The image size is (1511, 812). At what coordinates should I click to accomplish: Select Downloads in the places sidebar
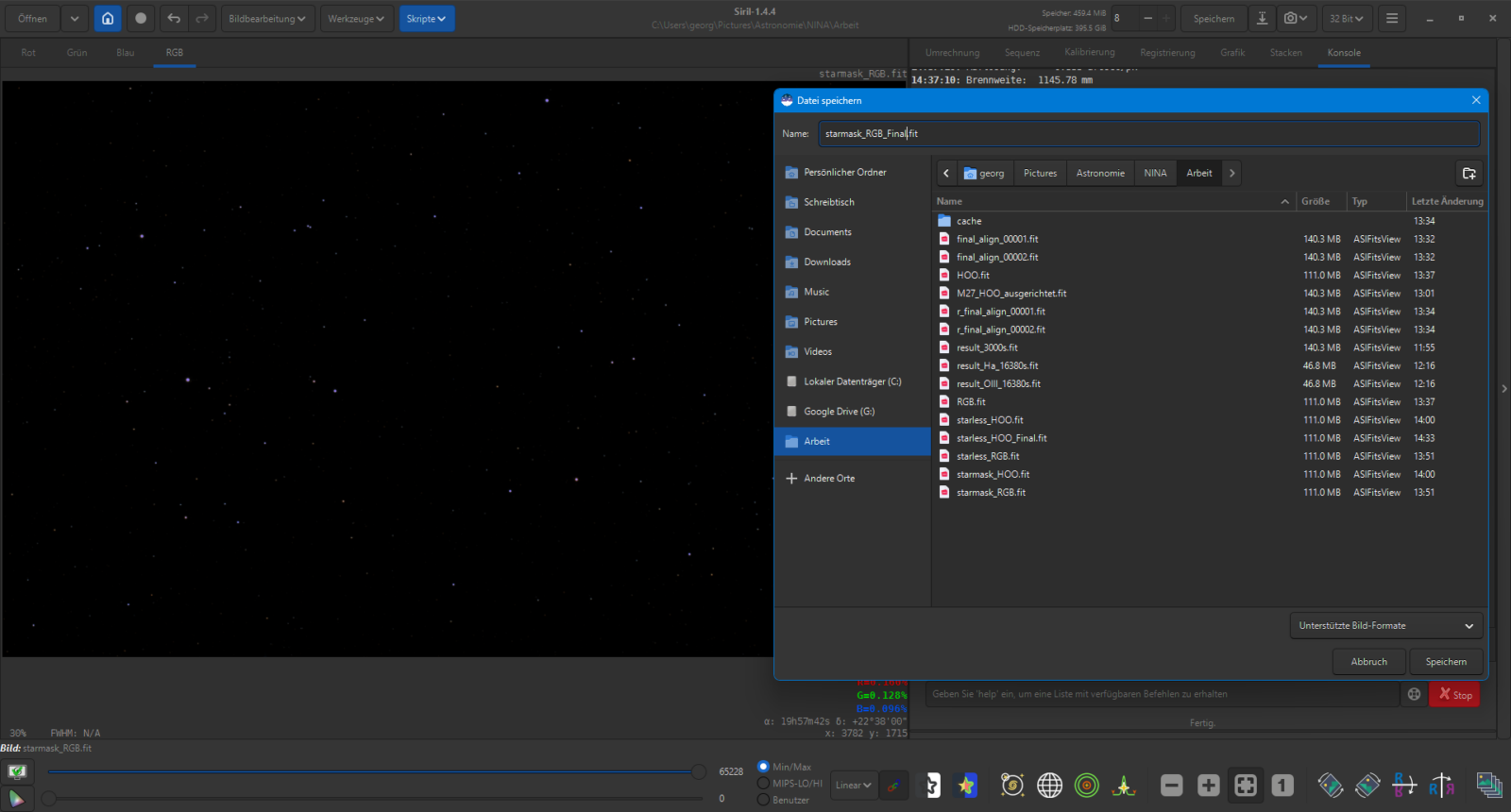click(x=827, y=262)
